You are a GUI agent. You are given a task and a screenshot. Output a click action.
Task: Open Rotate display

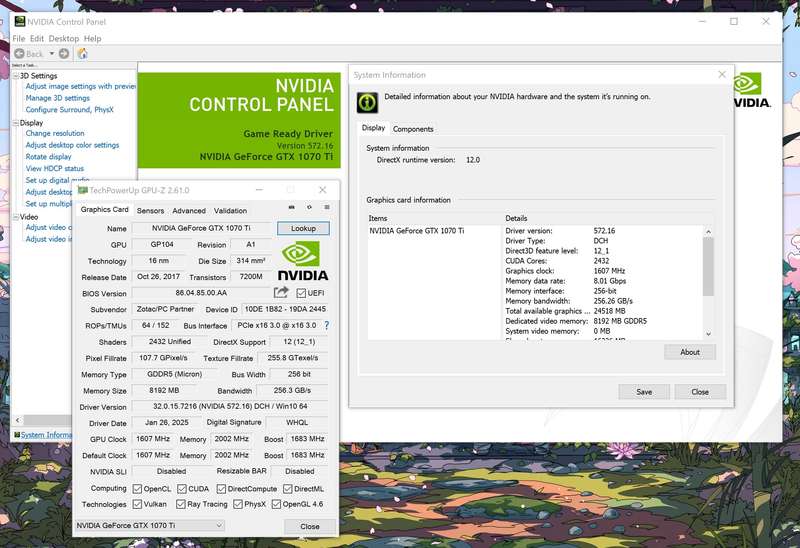tap(48, 157)
